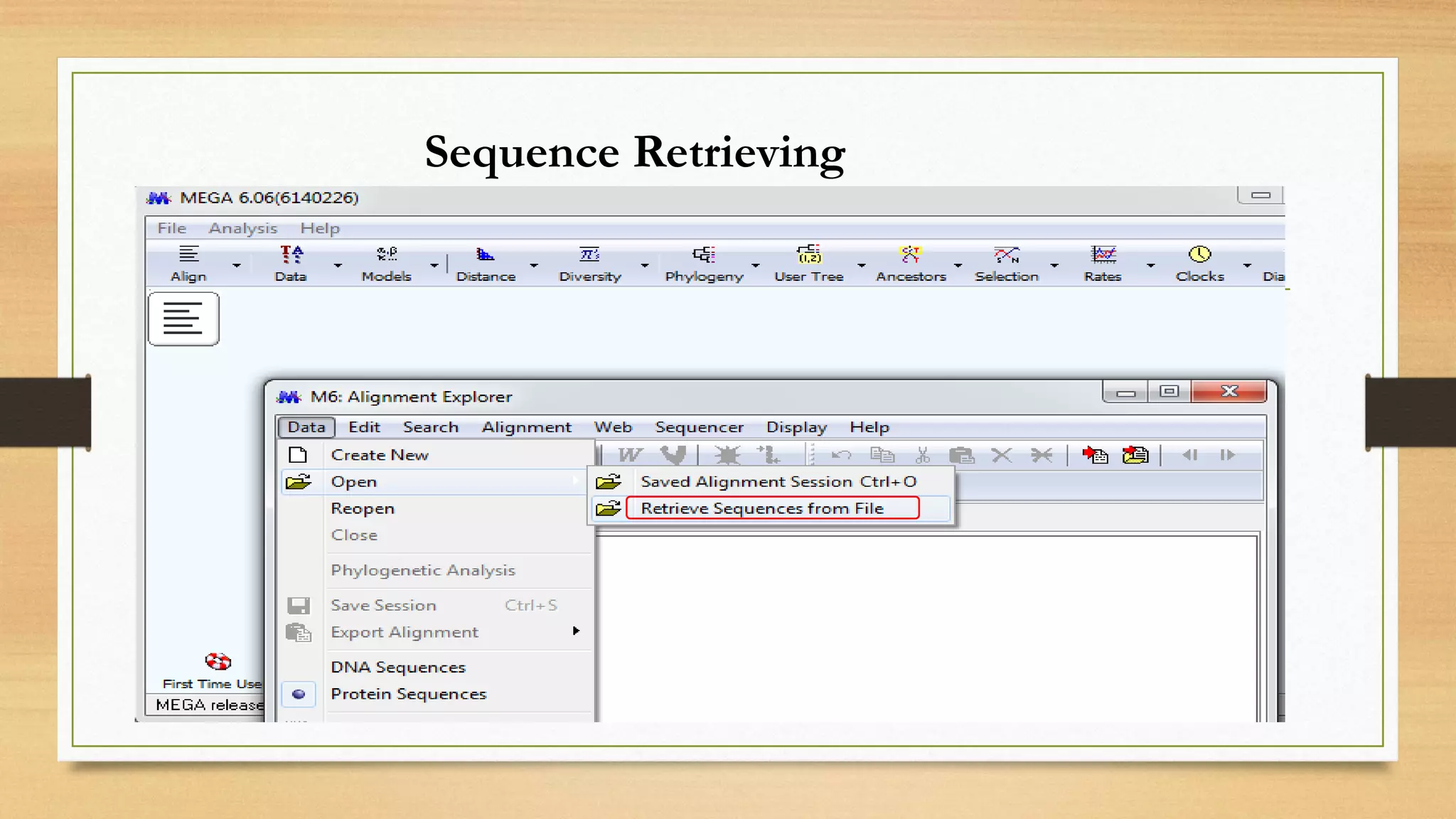This screenshot has height=819, width=1456.
Task: Select Protein Sequences radio option
Action: coord(408,694)
